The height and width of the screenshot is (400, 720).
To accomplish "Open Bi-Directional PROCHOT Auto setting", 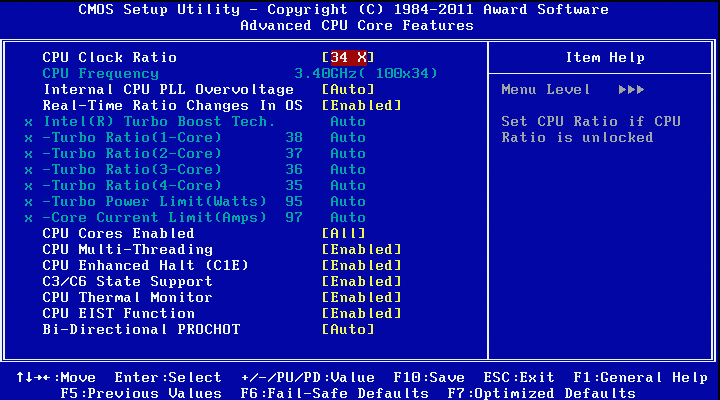I will point(349,329).
